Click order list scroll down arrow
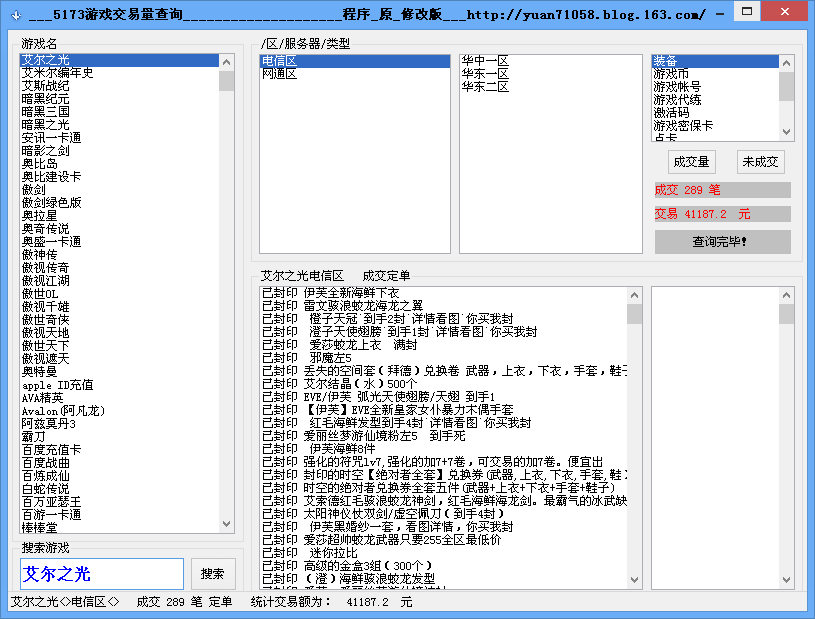The width and height of the screenshot is (815, 619). tap(635, 580)
